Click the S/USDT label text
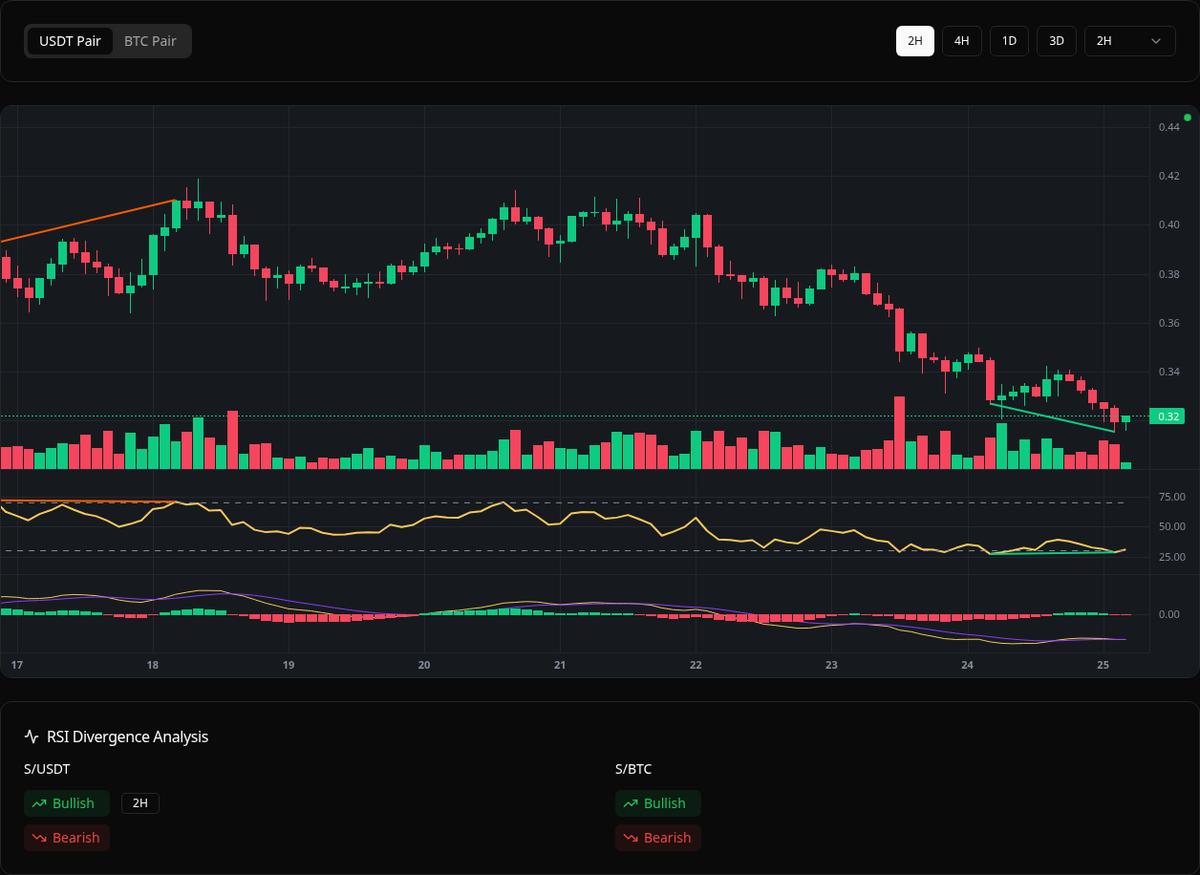Viewport: 1200px width, 875px height. pos(47,769)
